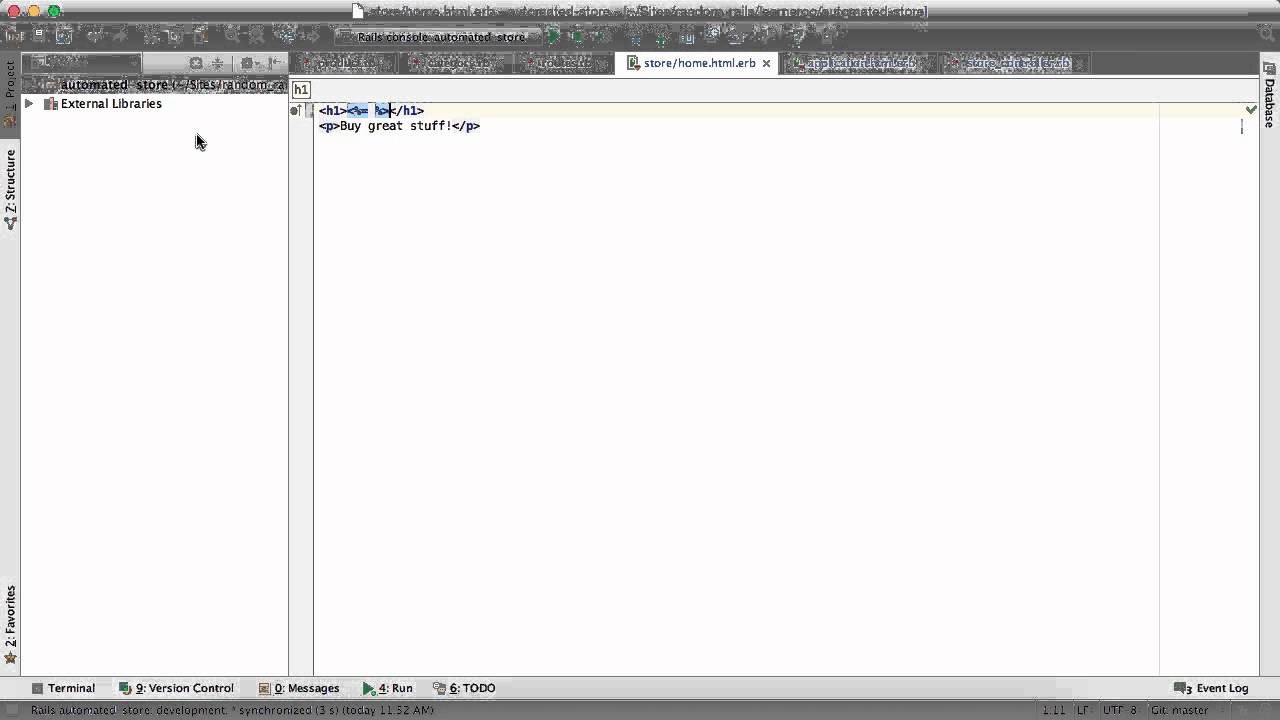Expand the External Libraries node

click(x=29, y=104)
